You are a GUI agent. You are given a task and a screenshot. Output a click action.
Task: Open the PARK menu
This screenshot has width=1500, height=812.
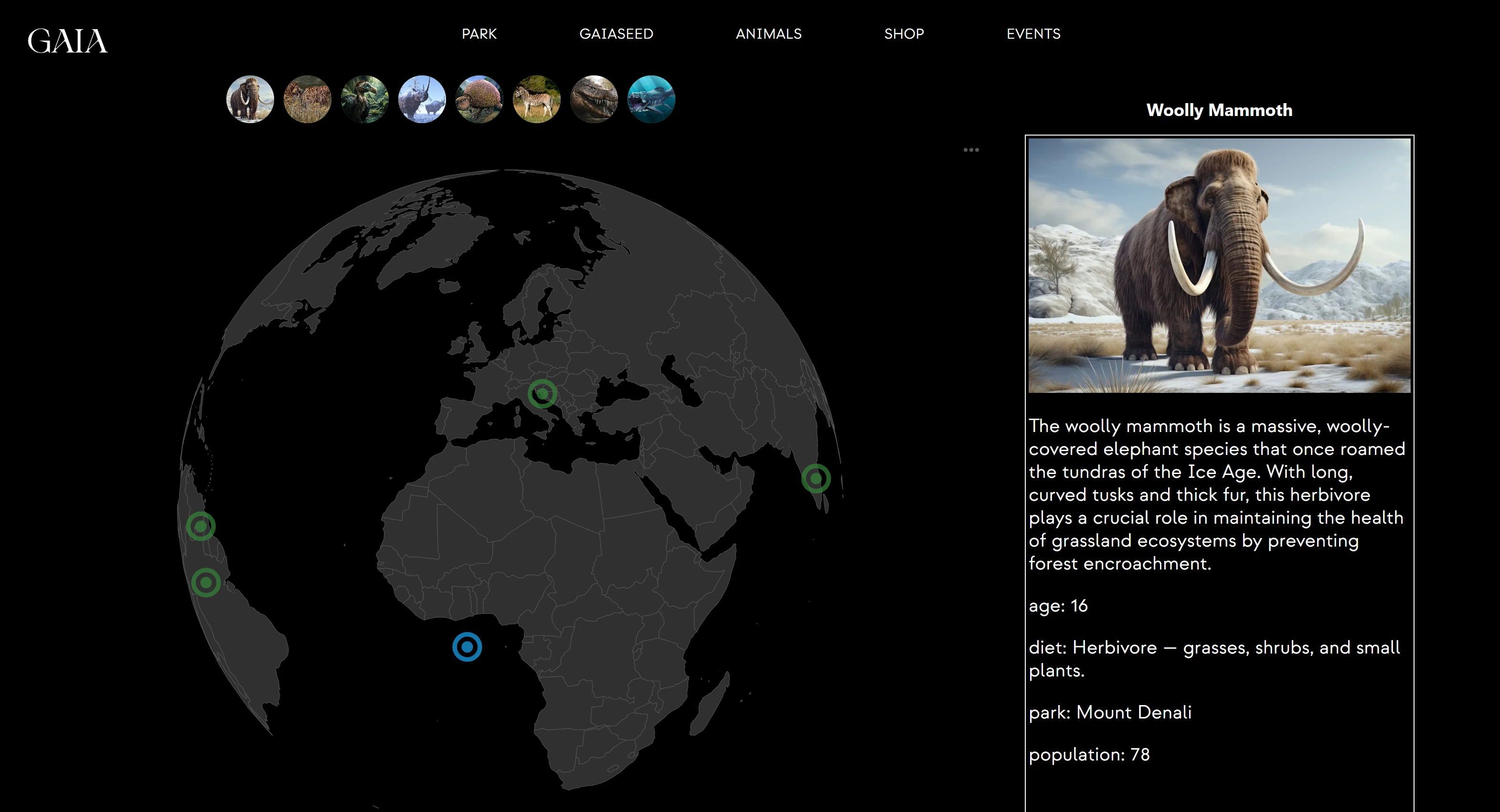click(479, 34)
